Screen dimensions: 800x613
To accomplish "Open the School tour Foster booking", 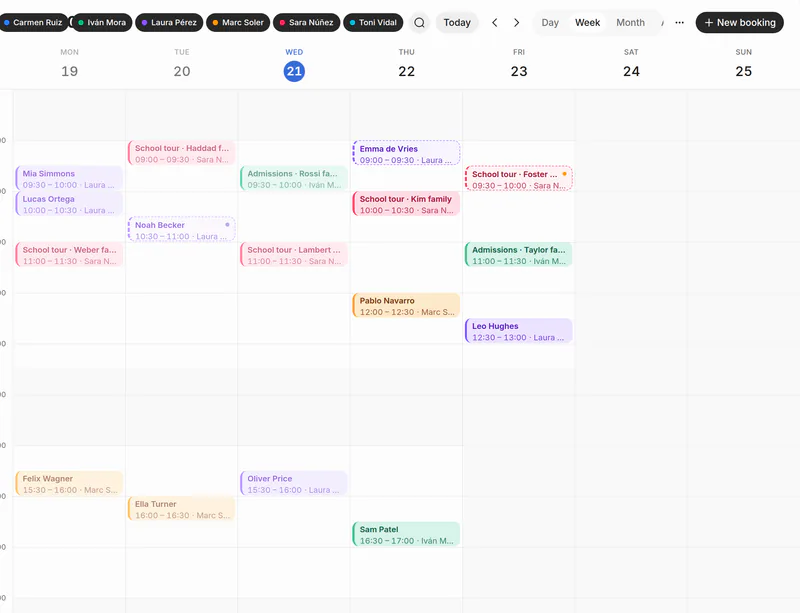I will pos(519,179).
